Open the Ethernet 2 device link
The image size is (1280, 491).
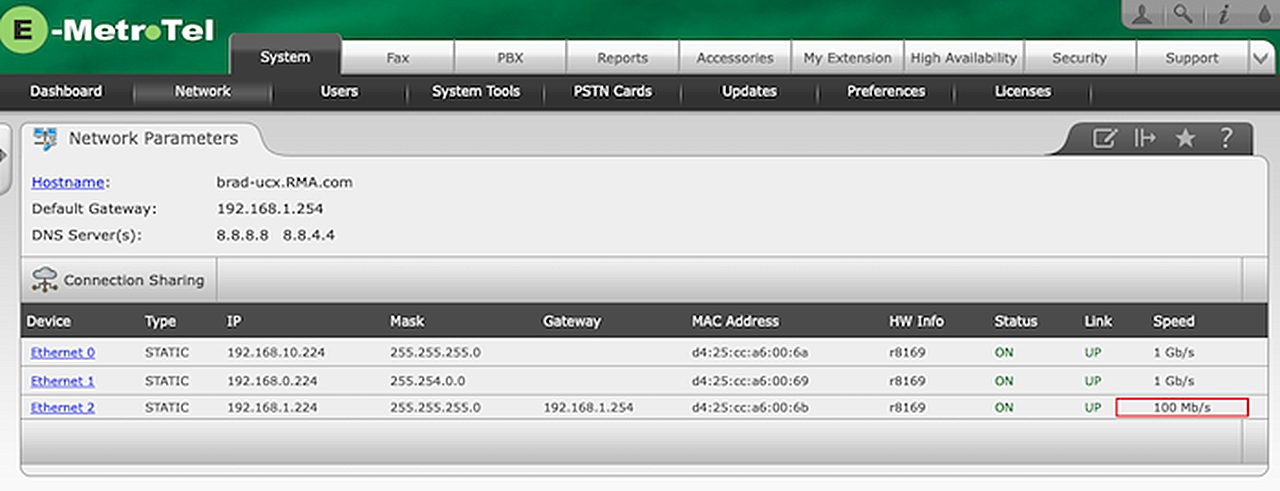(63, 408)
